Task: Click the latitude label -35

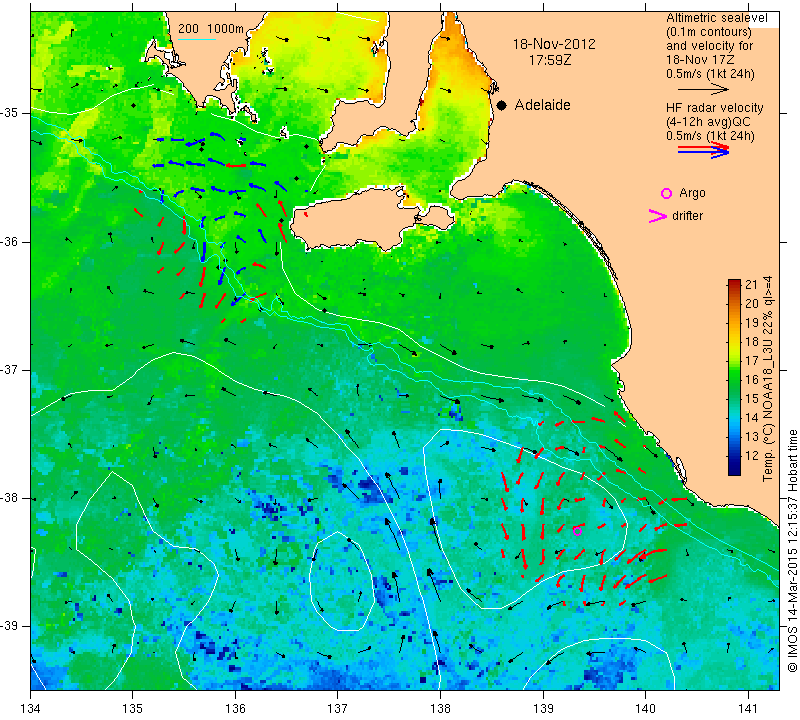Action: (10, 113)
